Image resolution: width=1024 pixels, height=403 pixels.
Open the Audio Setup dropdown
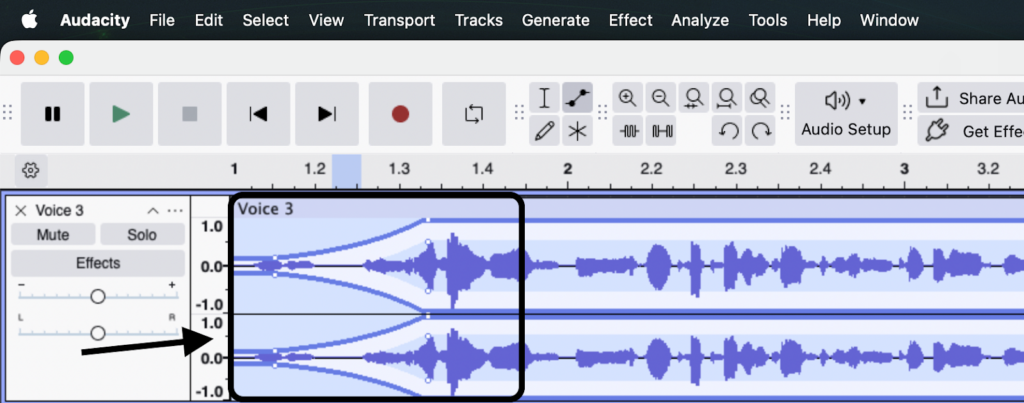[x=846, y=114]
